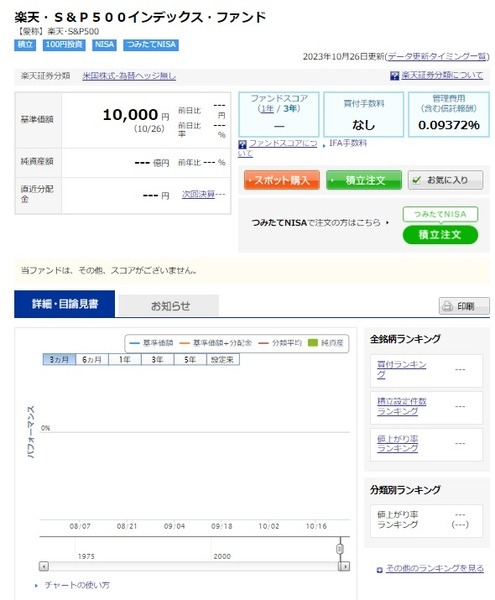
Task: Switch to 詳細・目論見書 tab
Action: (64, 304)
